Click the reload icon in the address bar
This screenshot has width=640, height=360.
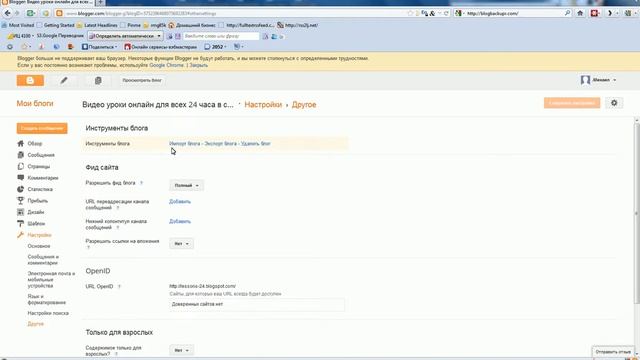pos(446,13)
